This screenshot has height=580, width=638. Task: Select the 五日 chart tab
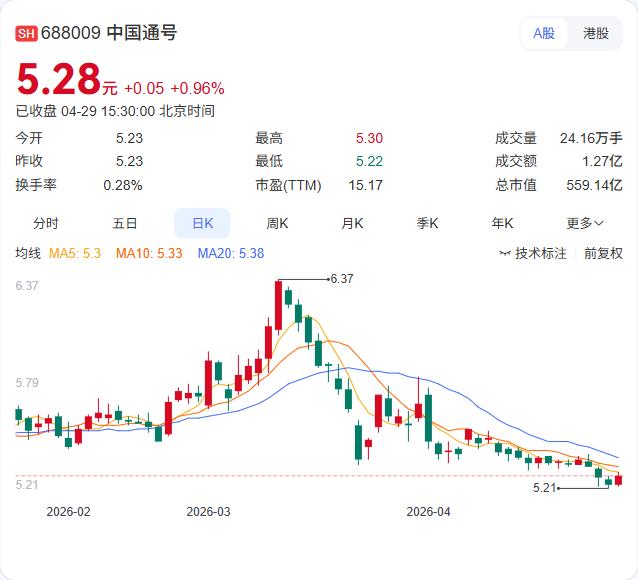pos(125,223)
